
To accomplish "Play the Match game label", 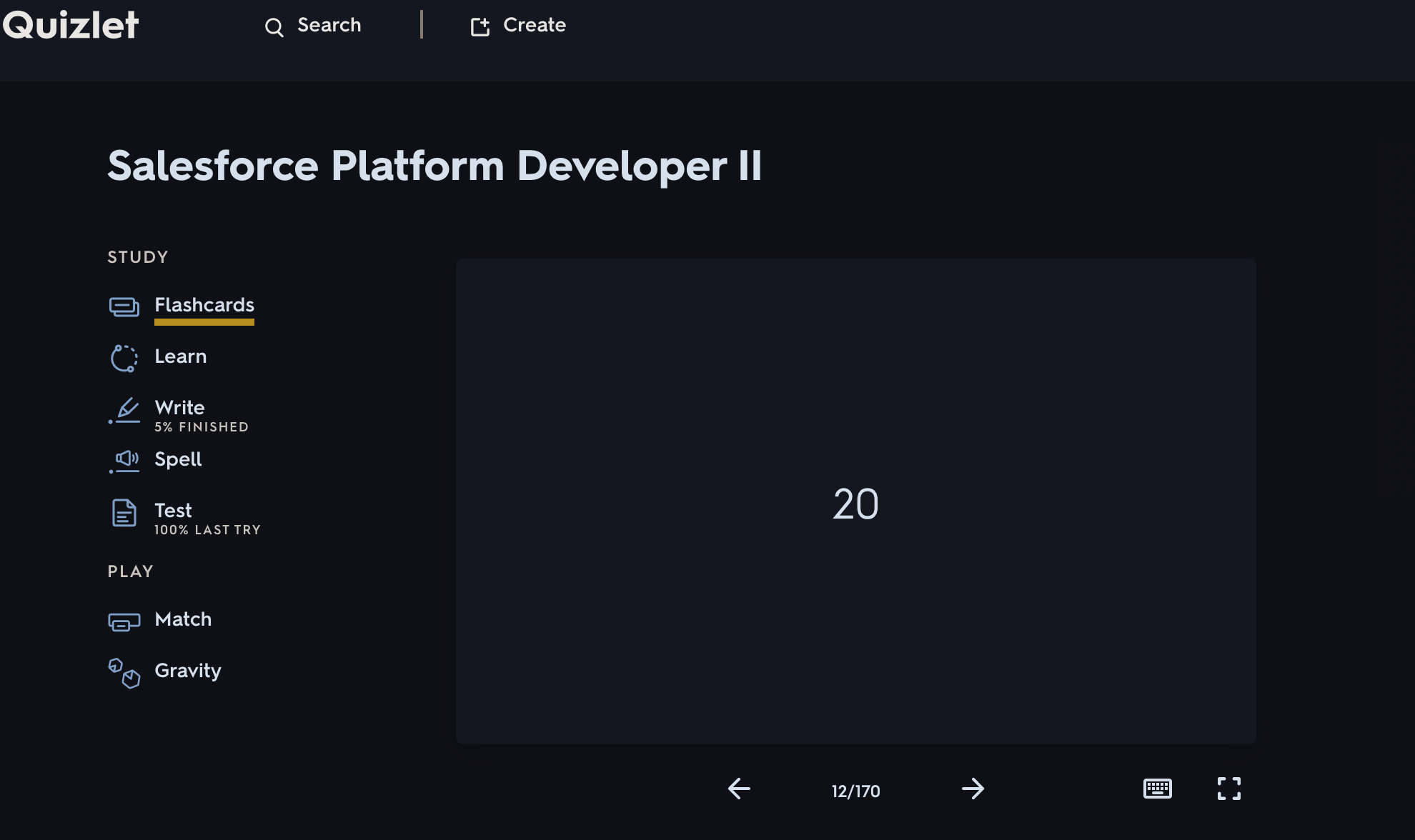I will [183, 619].
